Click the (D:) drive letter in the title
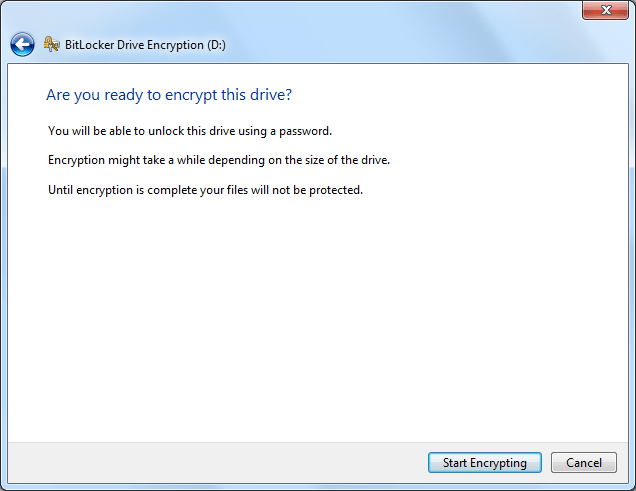The width and height of the screenshot is (636, 491). pyautogui.click(x=216, y=45)
